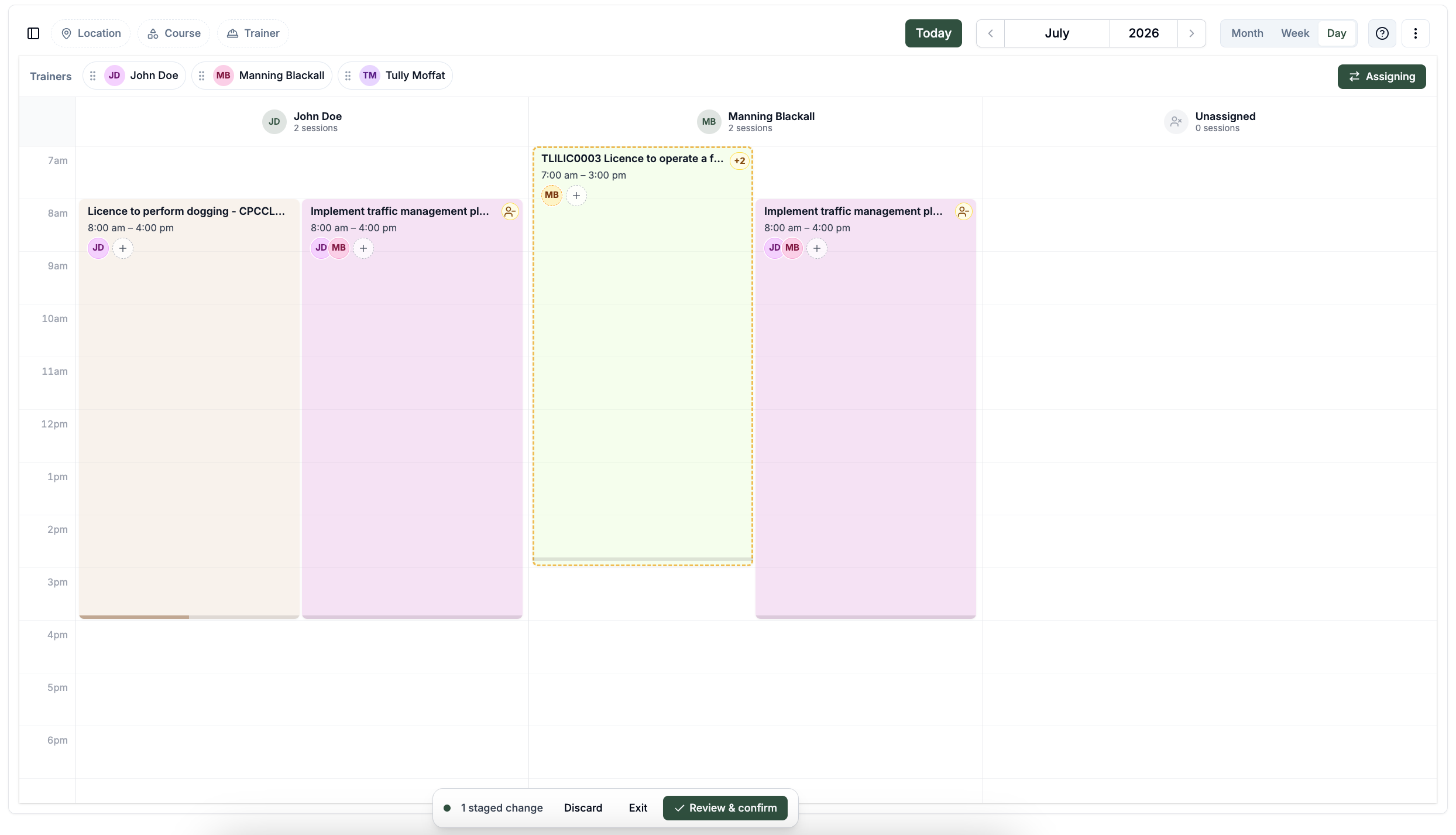The width and height of the screenshot is (1456, 835).
Task: Switch to Week view
Action: tap(1295, 33)
